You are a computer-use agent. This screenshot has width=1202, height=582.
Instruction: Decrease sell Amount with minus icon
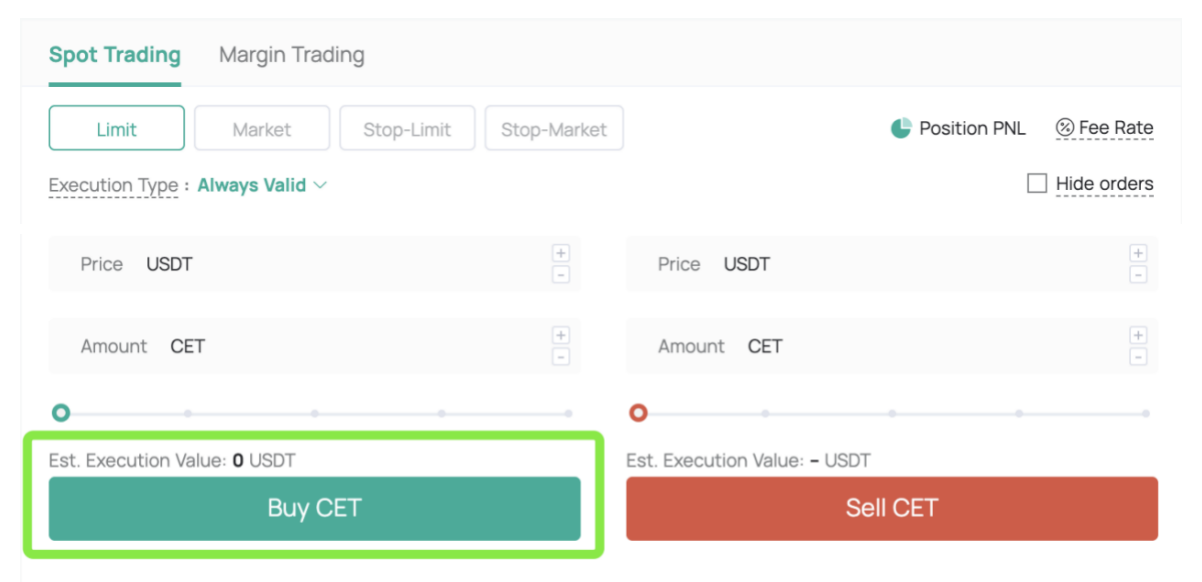point(1138,356)
